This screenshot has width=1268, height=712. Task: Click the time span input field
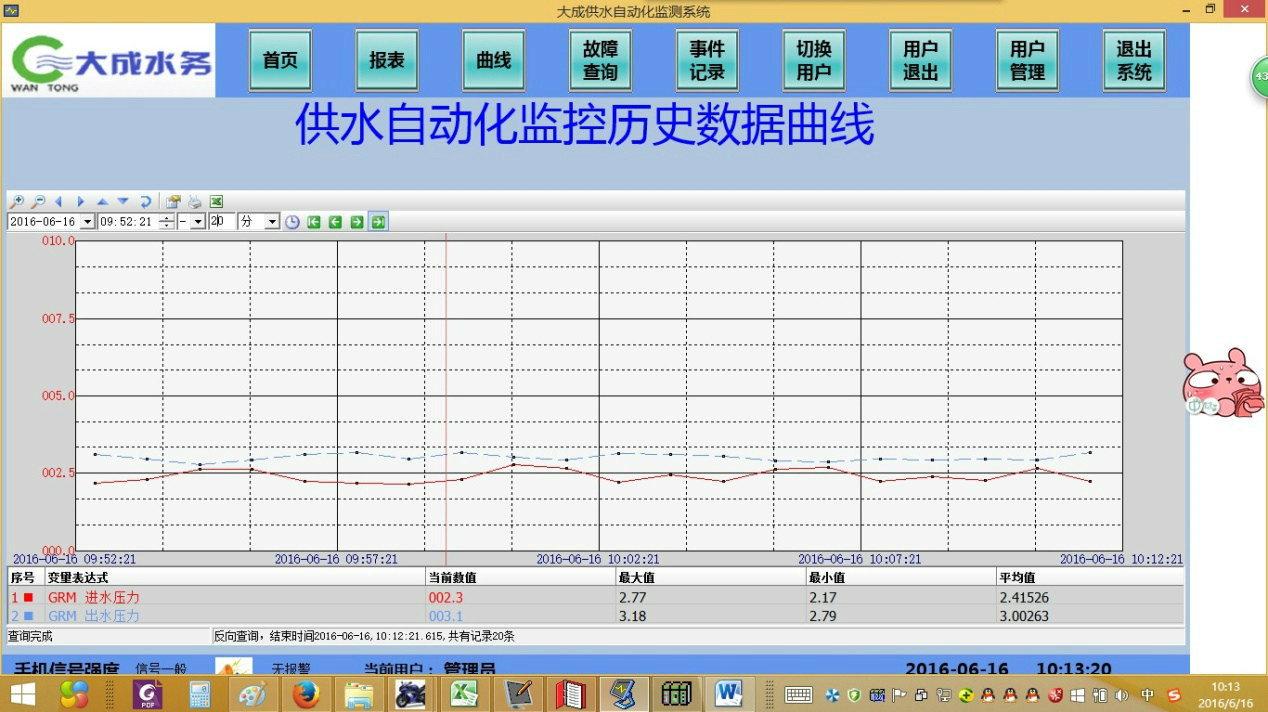point(221,222)
